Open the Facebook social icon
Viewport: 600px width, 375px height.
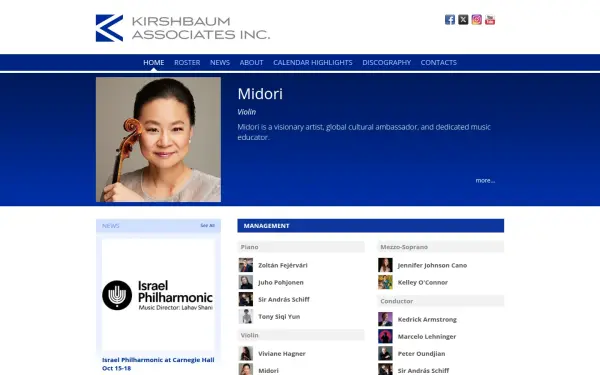point(450,20)
